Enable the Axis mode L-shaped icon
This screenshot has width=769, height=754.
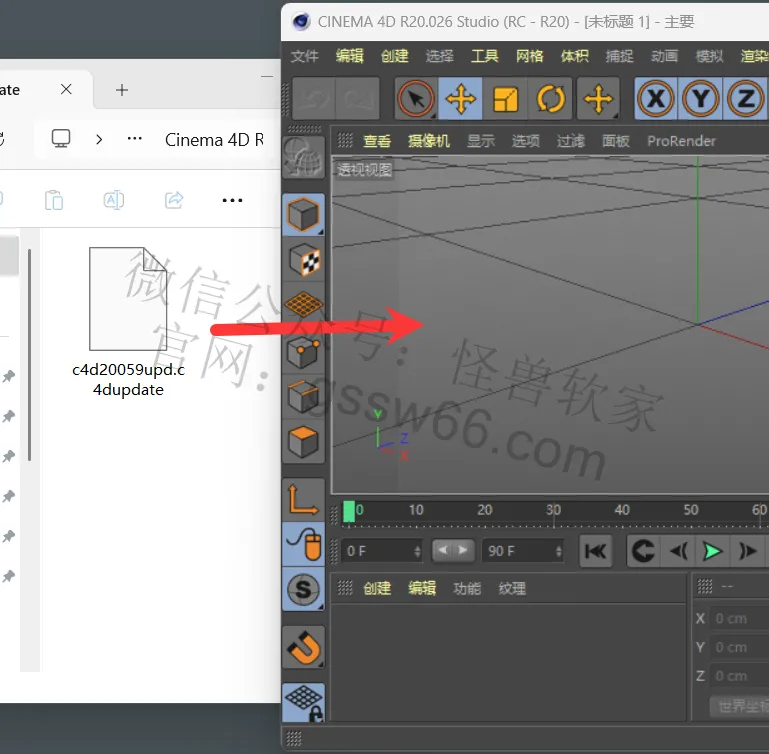pyautogui.click(x=303, y=499)
